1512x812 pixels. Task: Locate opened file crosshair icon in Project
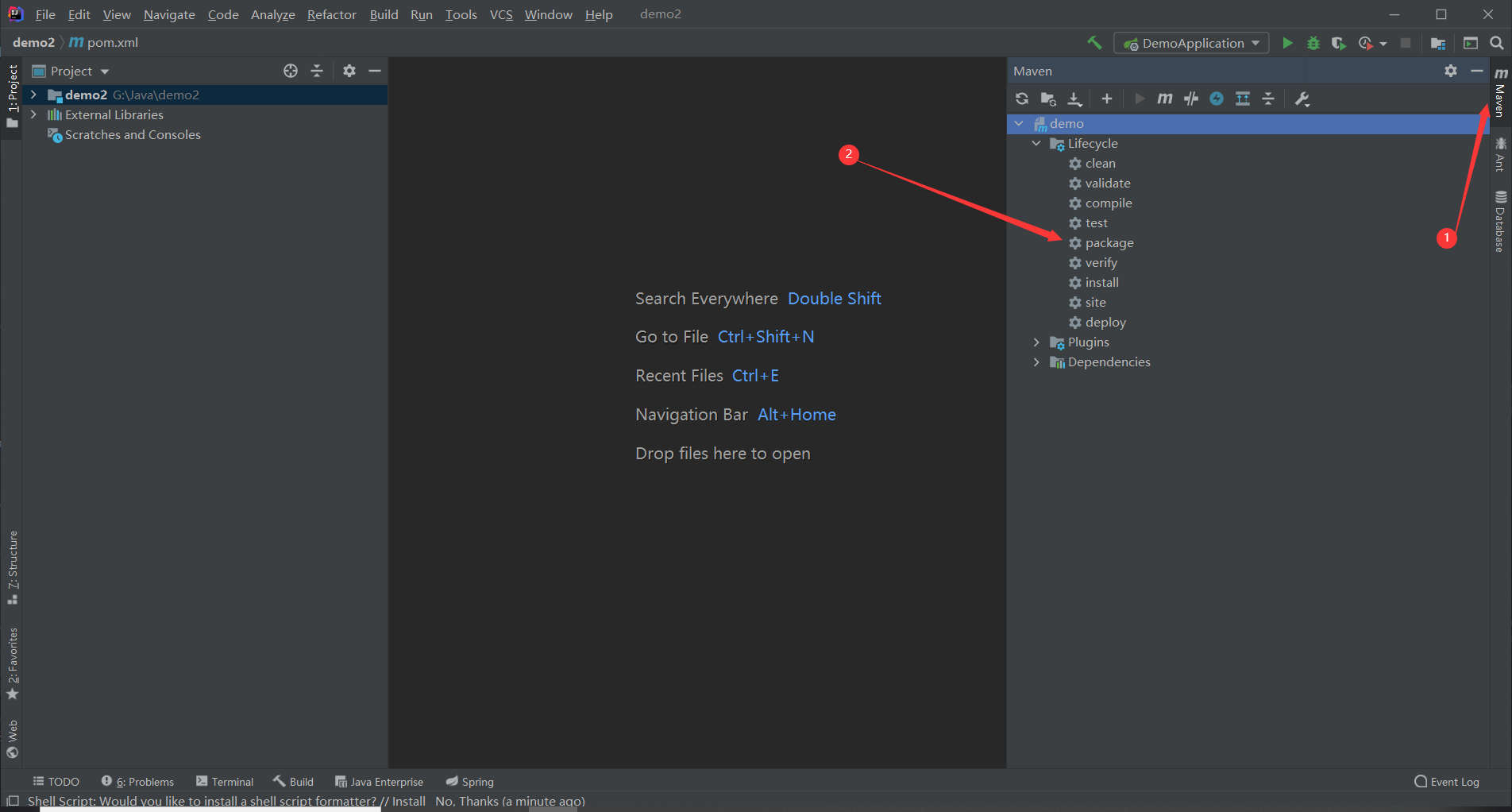(x=291, y=71)
